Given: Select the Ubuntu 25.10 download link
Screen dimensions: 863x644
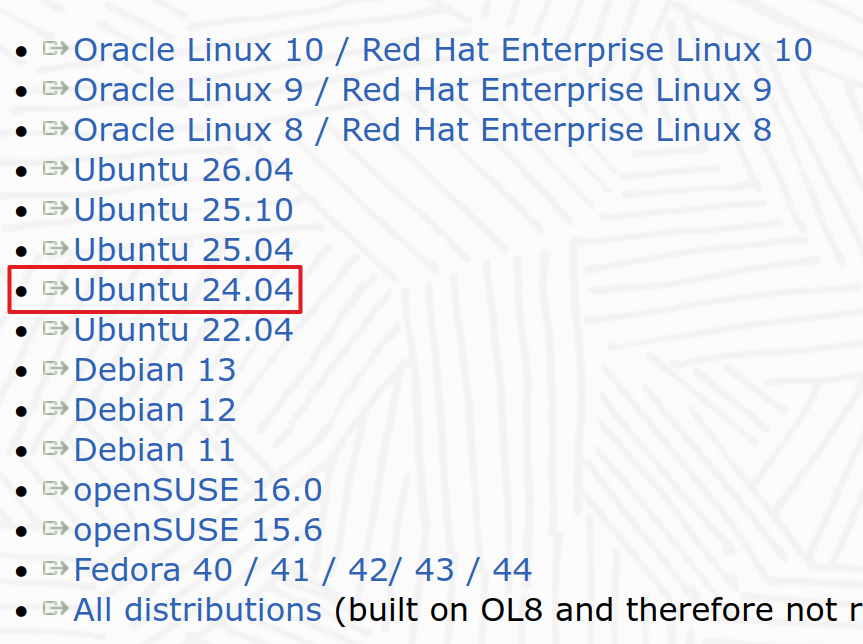Looking at the screenshot, I should point(183,210).
